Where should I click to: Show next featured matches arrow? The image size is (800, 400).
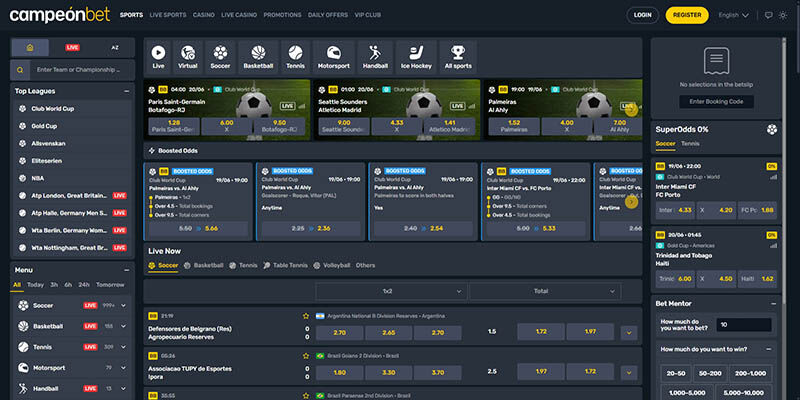(631, 109)
